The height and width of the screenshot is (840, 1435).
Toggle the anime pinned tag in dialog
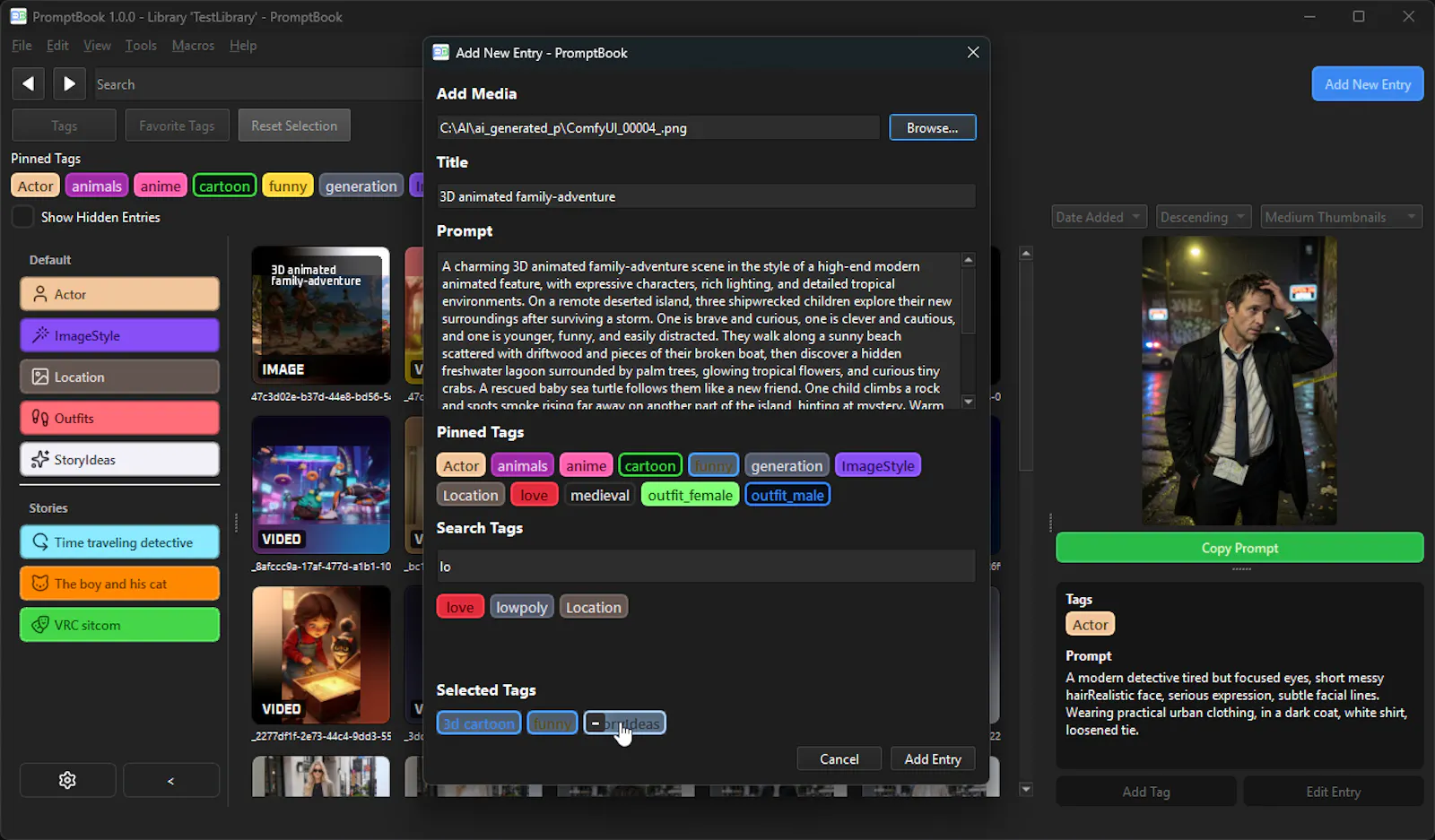pyautogui.click(x=586, y=466)
